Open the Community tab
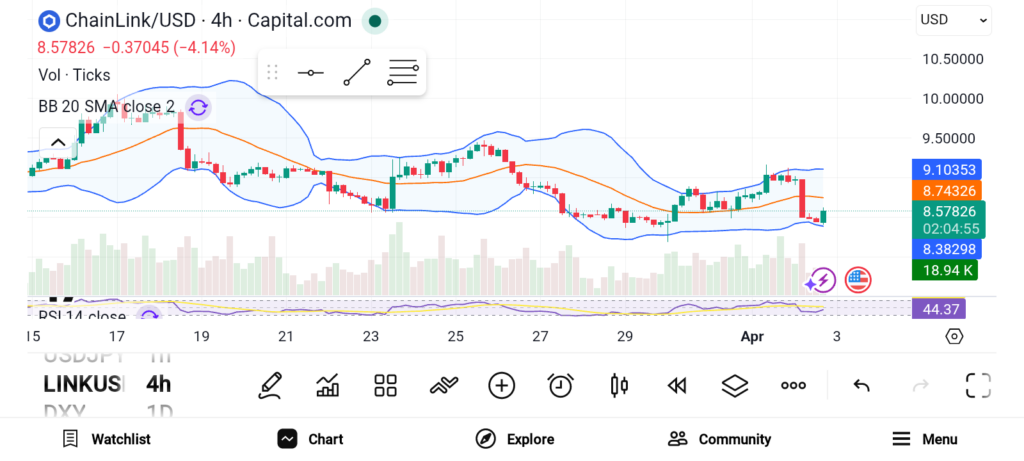1024x461 pixels. (x=720, y=439)
